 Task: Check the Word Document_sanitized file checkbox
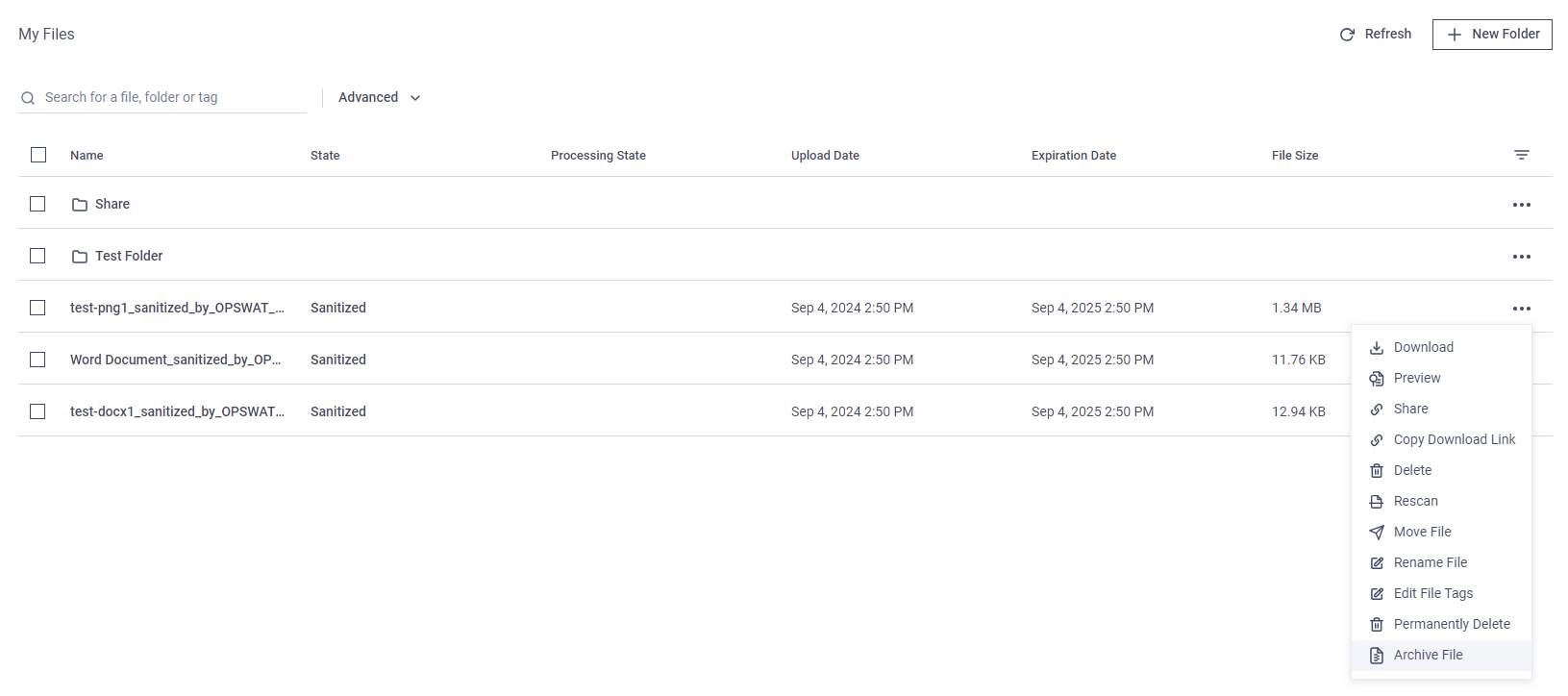coord(37,360)
